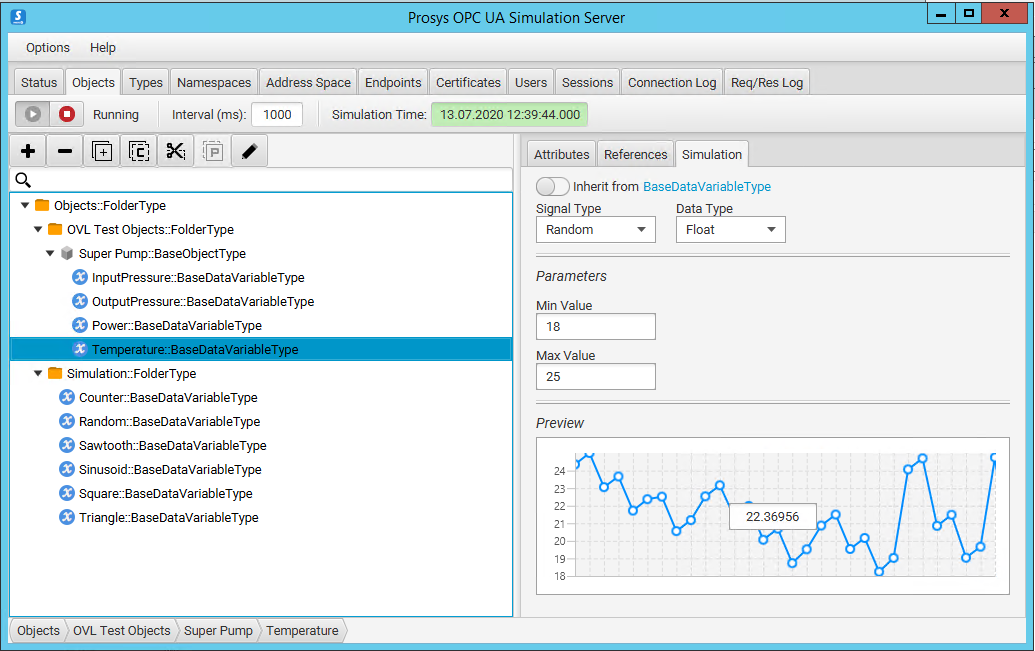This screenshot has width=1035, height=651.
Task: Click the Sinusoid variable icon
Action: coord(67,469)
